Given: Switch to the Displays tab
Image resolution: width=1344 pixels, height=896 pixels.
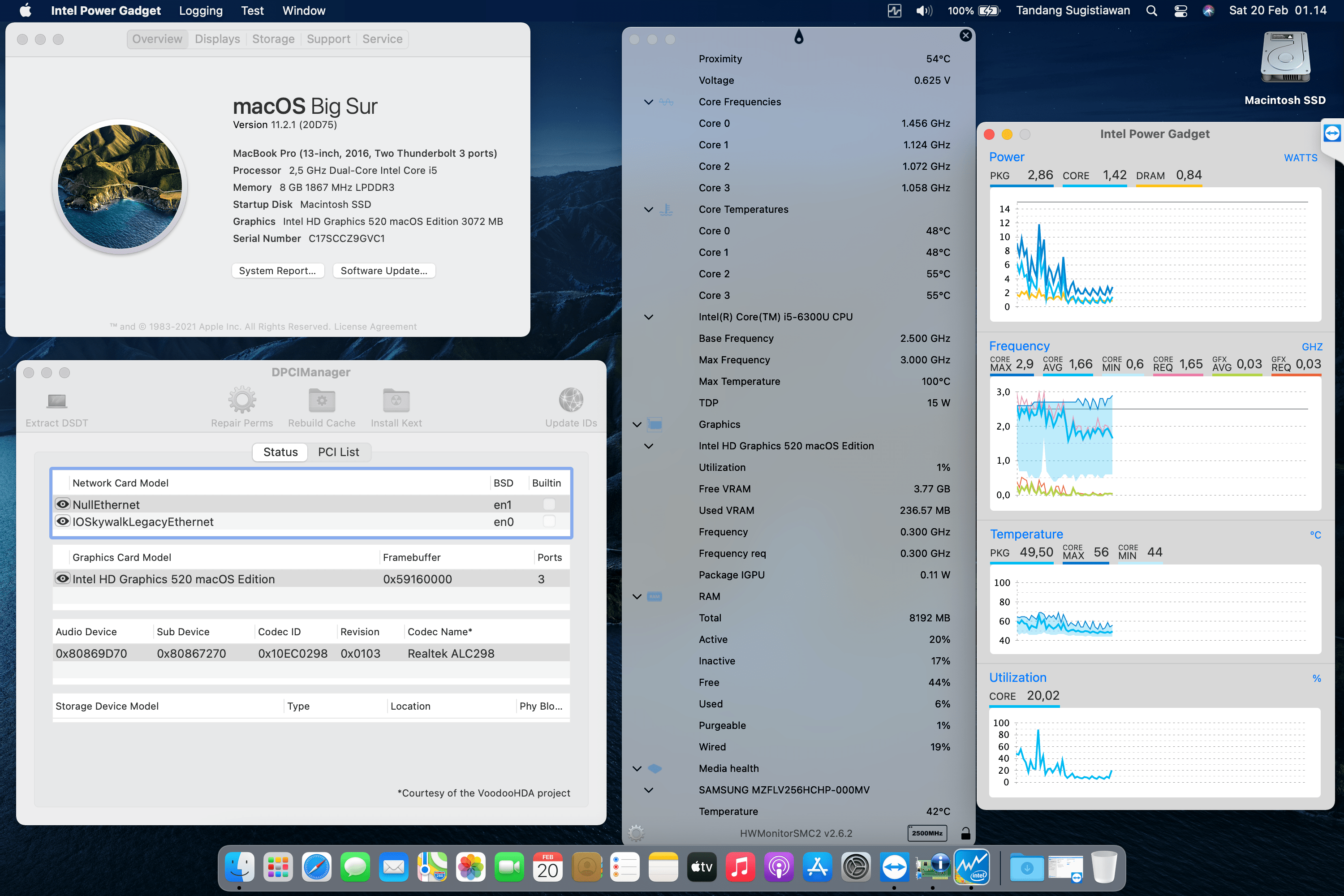Looking at the screenshot, I should click(x=217, y=39).
